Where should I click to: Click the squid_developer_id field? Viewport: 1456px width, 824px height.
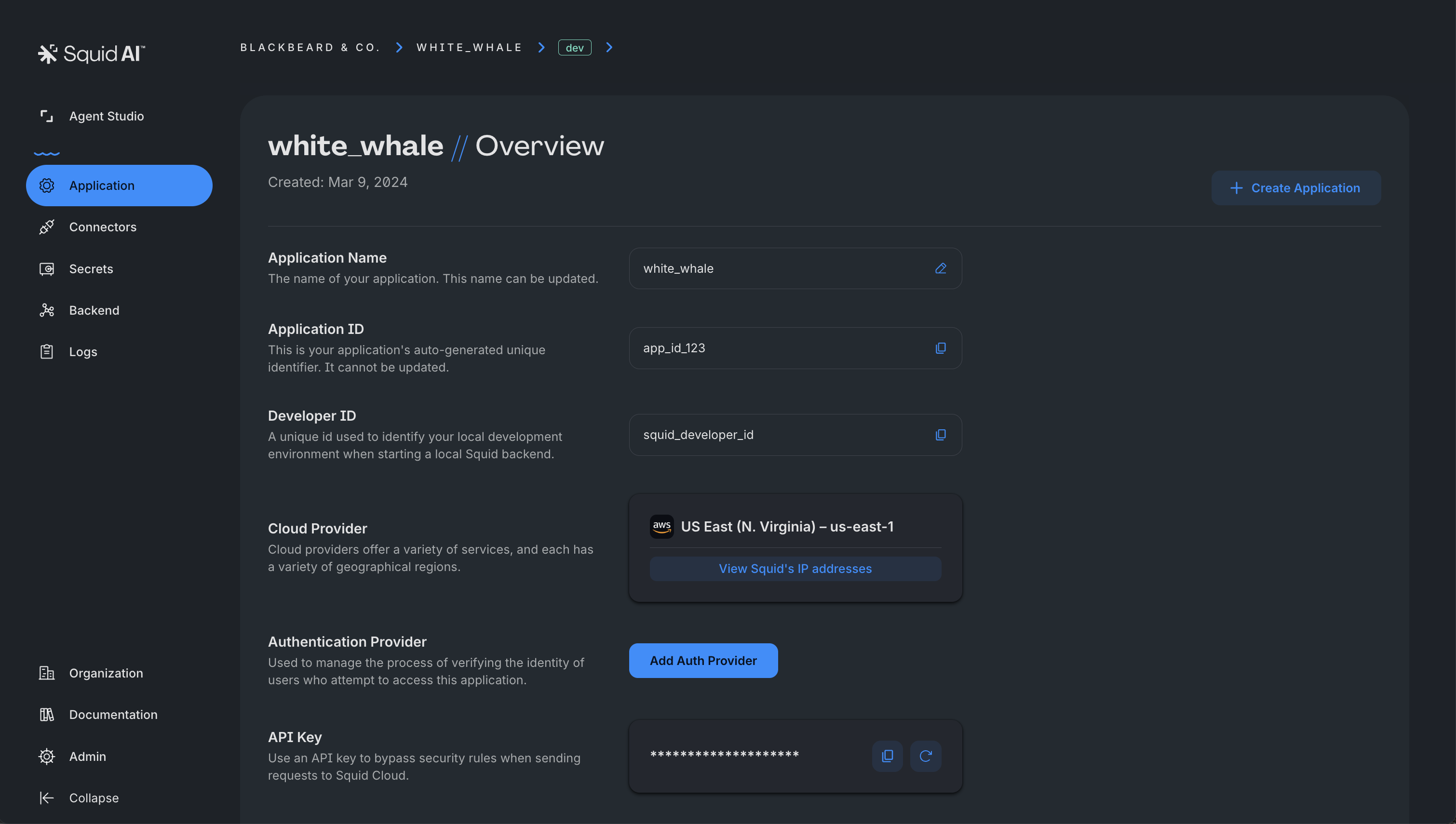(795, 435)
